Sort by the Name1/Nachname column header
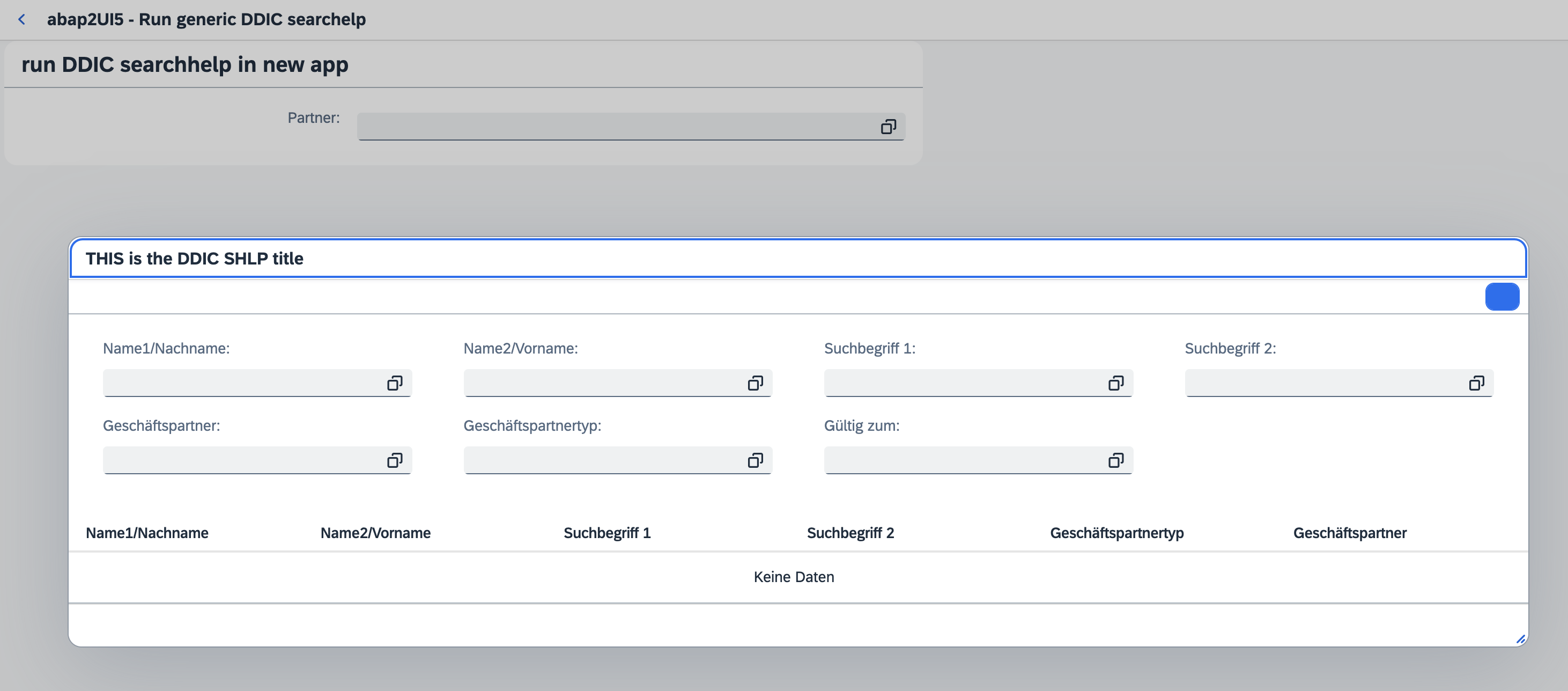1568x691 pixels. [147, 533]
